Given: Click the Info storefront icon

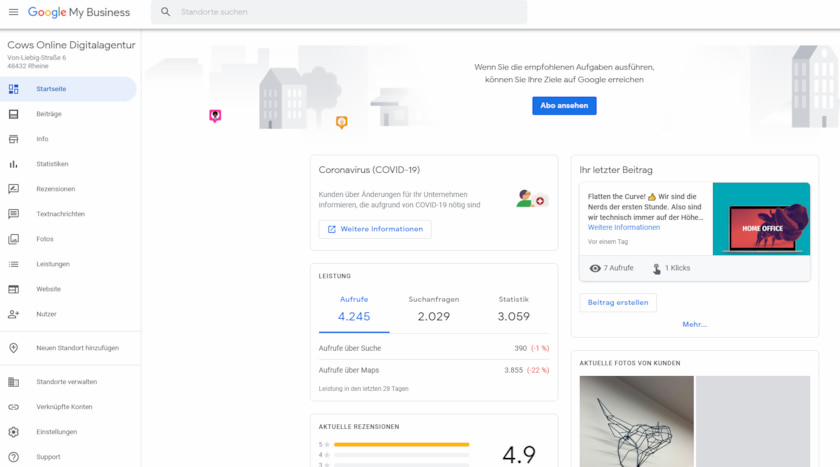Looking at the screenshot, I should (13, 139).
